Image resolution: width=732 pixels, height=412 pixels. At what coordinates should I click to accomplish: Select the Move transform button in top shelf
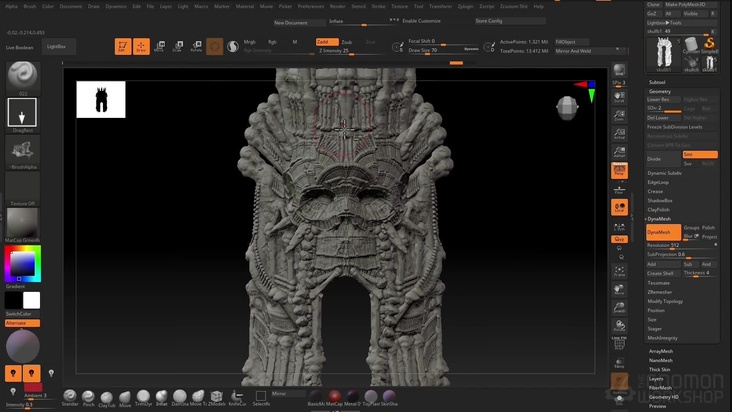[159, 46]
